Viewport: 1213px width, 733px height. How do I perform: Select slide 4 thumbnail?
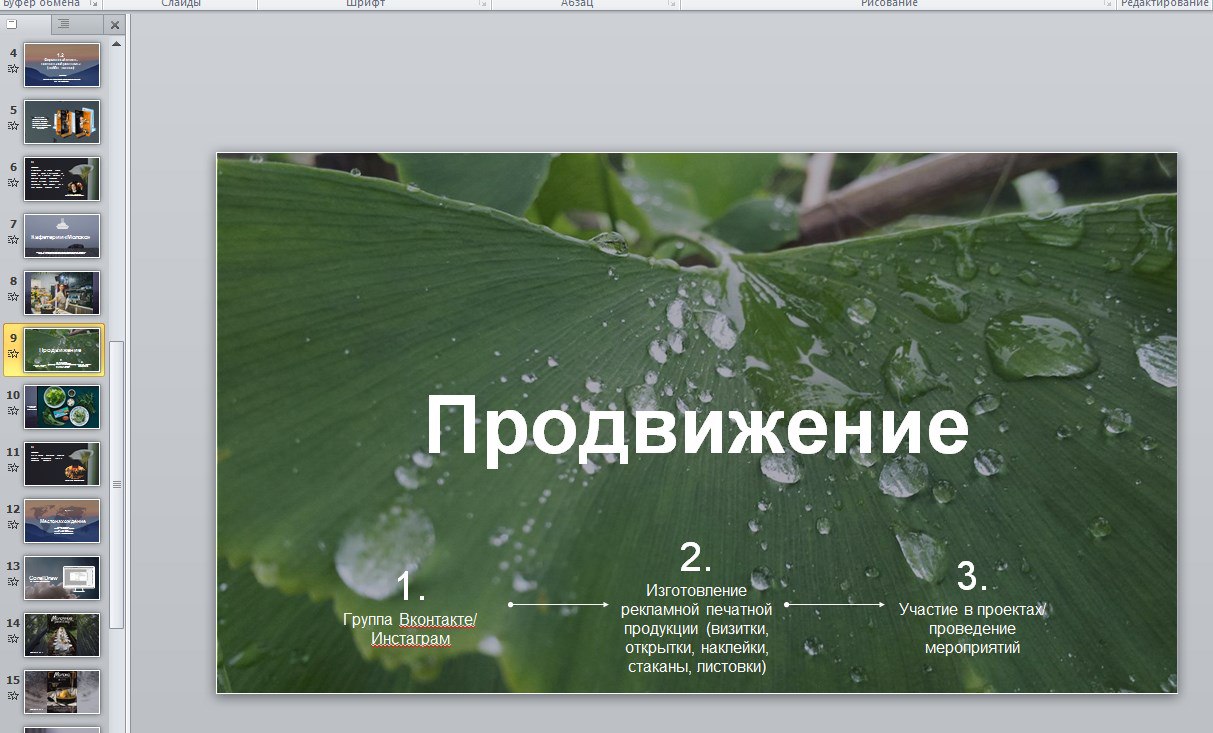pyautogui.click(x=62, y=65)
